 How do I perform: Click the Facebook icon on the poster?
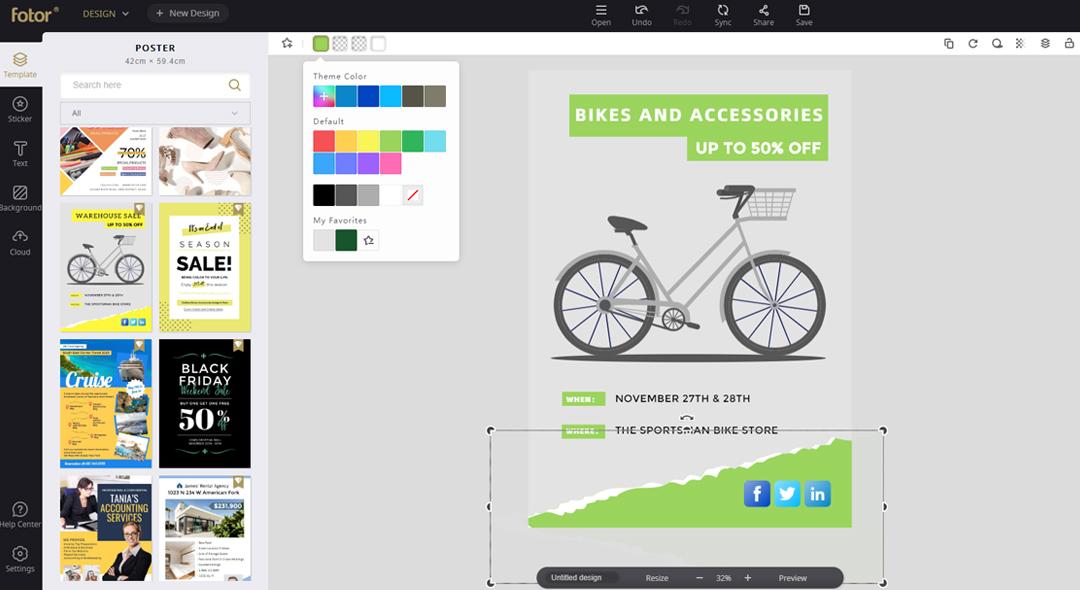click(757, 494)
